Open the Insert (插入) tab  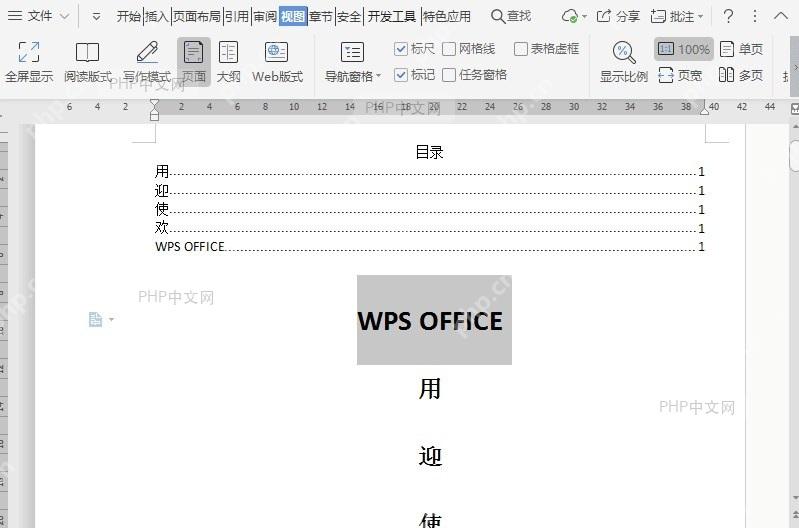[157, 16]
